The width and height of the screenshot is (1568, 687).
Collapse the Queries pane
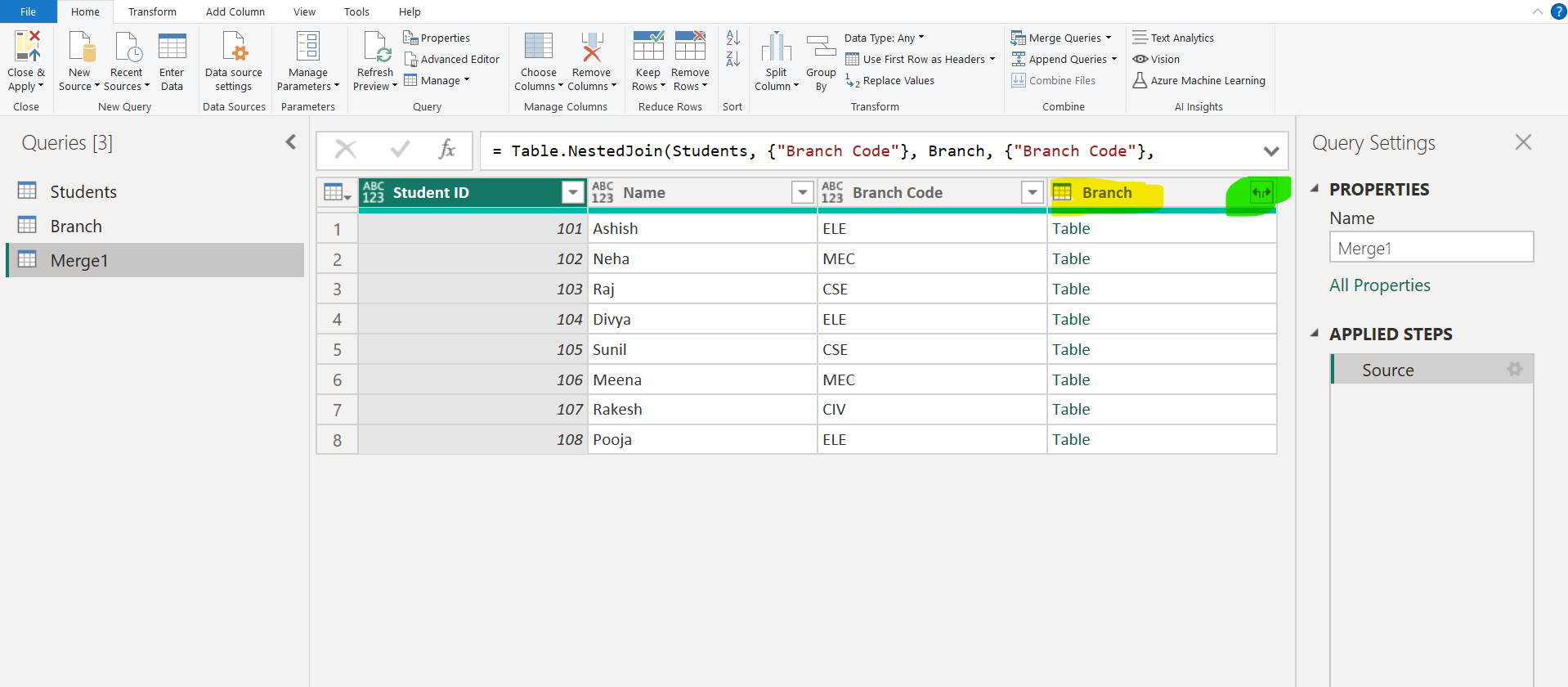coord(291,142)
